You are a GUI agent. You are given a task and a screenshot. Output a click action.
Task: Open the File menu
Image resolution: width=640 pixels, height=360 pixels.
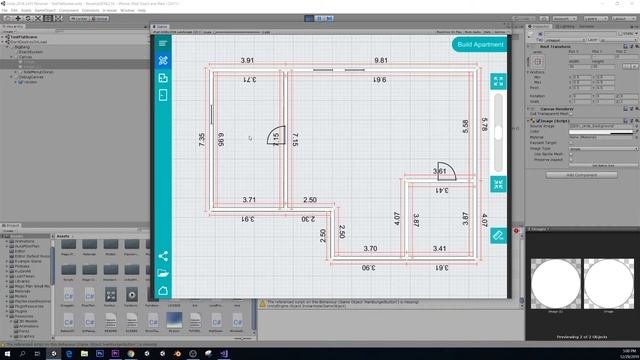click(x=4, y=10)
